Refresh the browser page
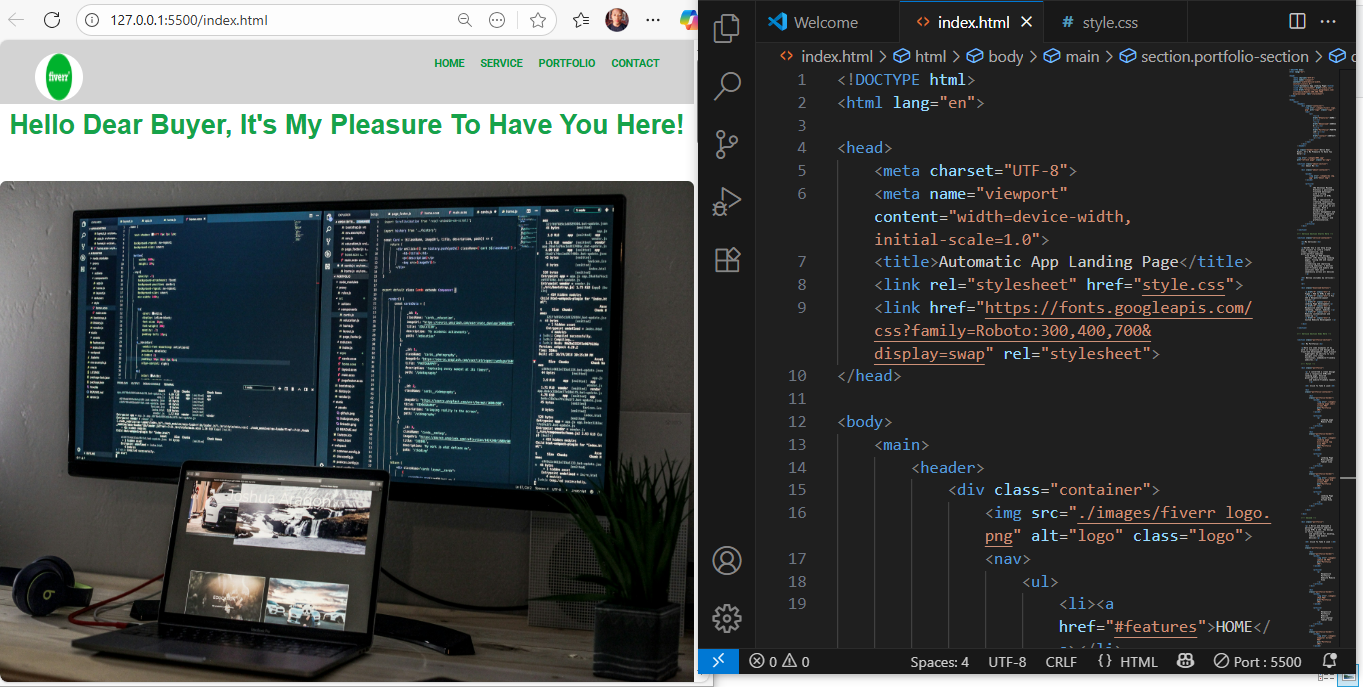Viewport: 1363px width, 687px height. 52,20
